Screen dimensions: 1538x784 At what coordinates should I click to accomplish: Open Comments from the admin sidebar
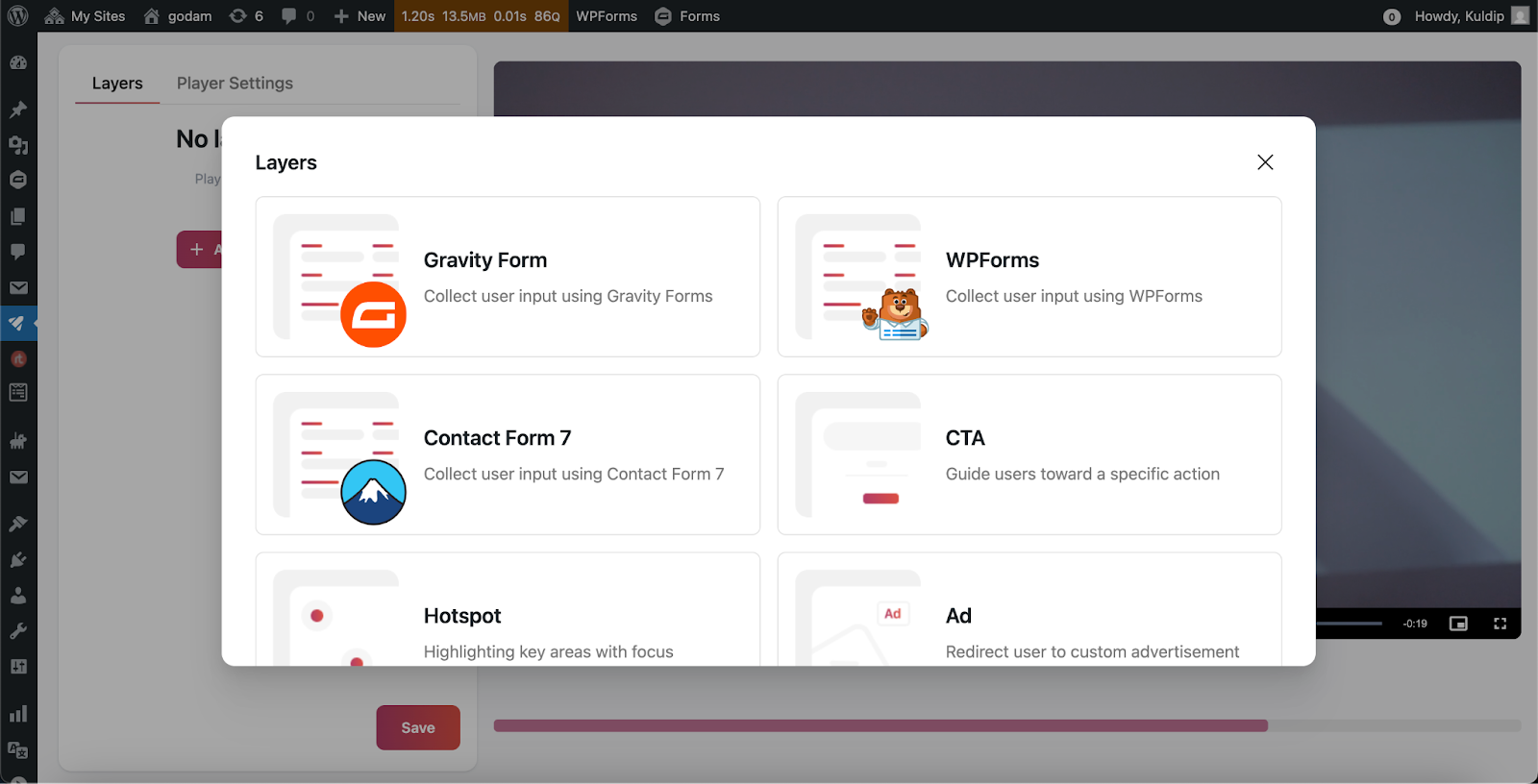(18, 252)
